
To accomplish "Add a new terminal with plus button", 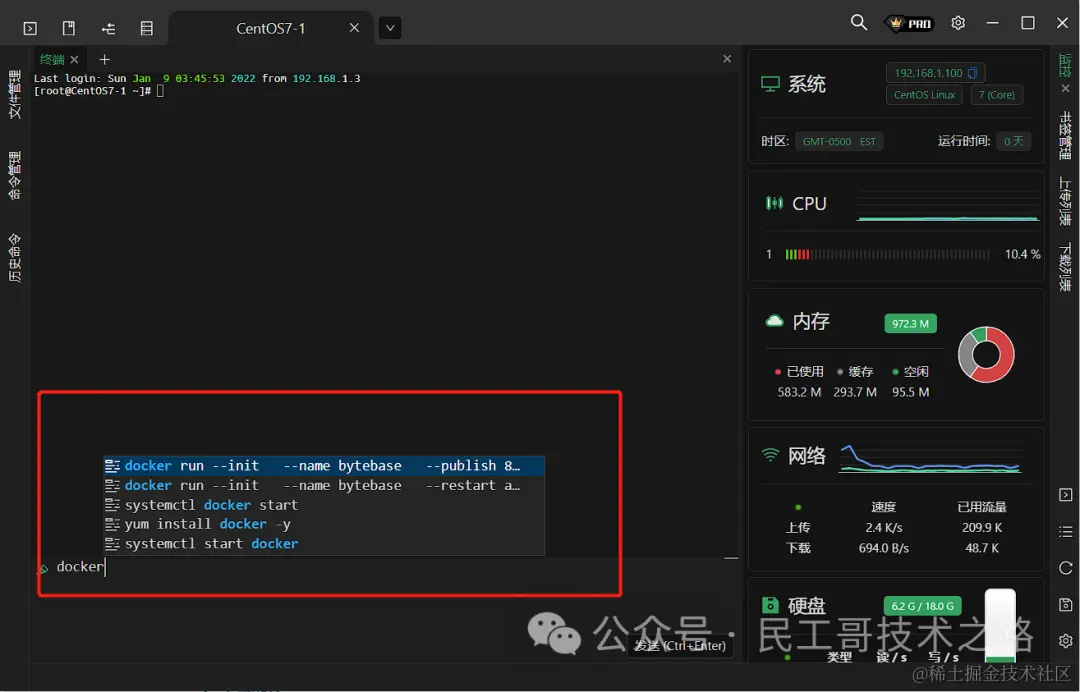I will pos(104,60).
